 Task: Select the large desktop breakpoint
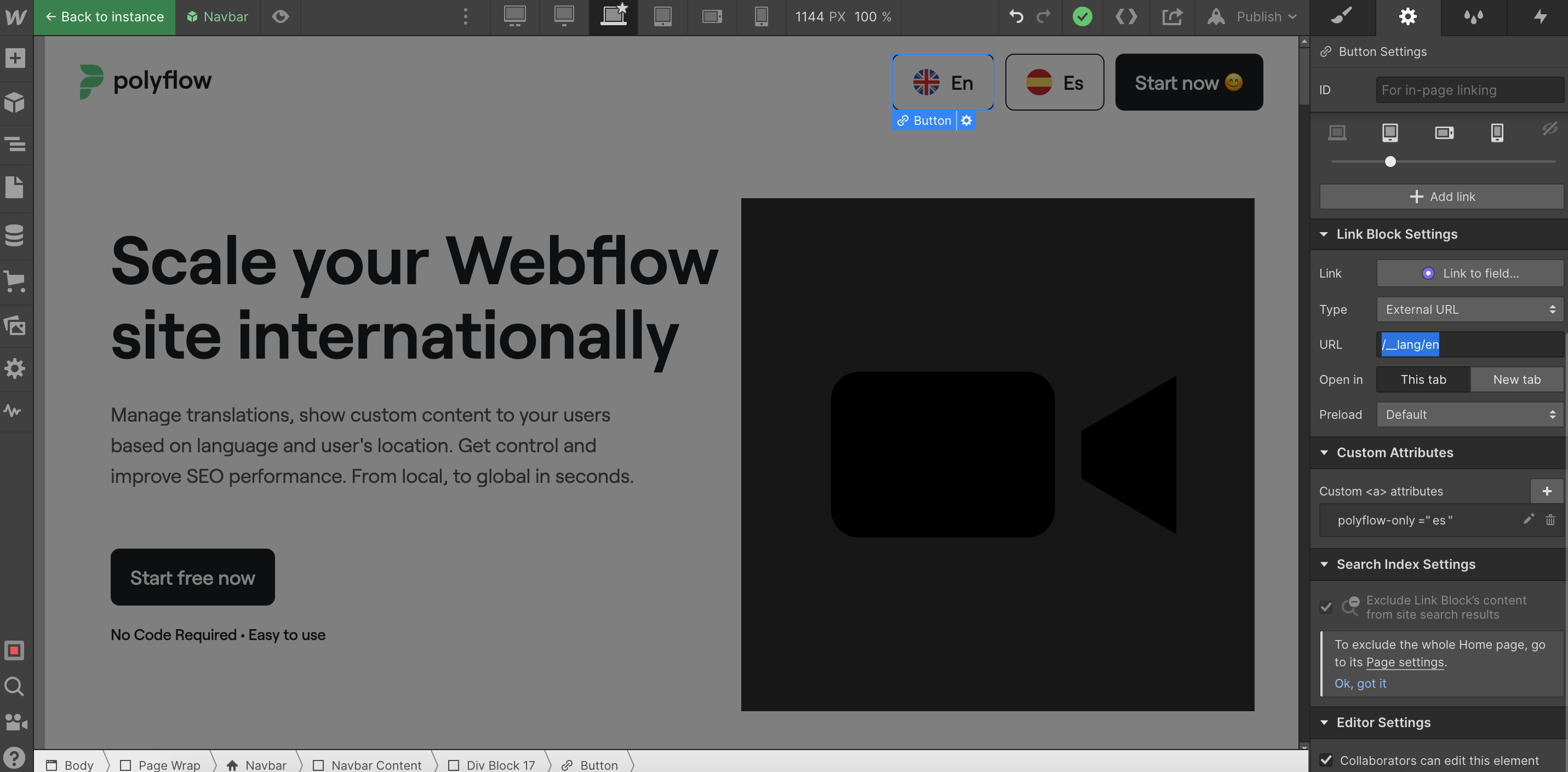point(564,16)
